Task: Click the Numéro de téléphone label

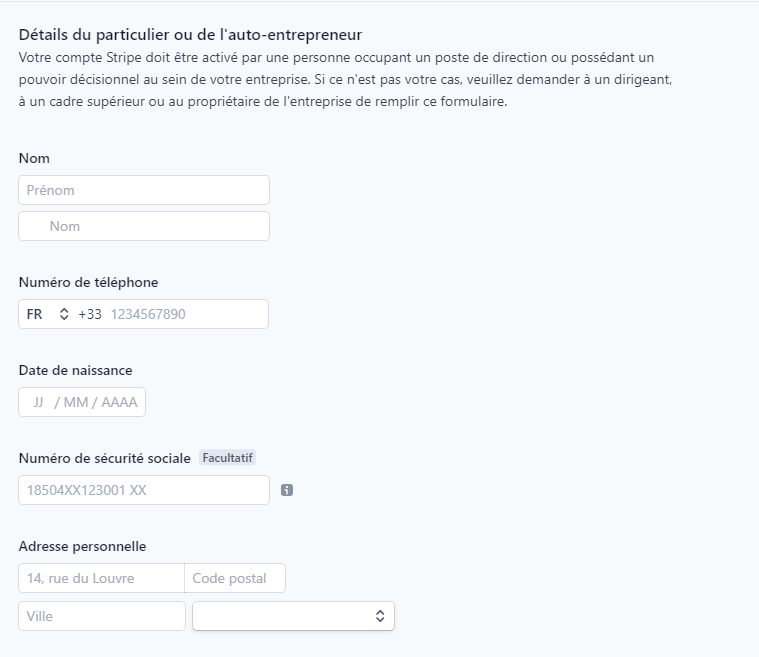Action: pos(89,282)
